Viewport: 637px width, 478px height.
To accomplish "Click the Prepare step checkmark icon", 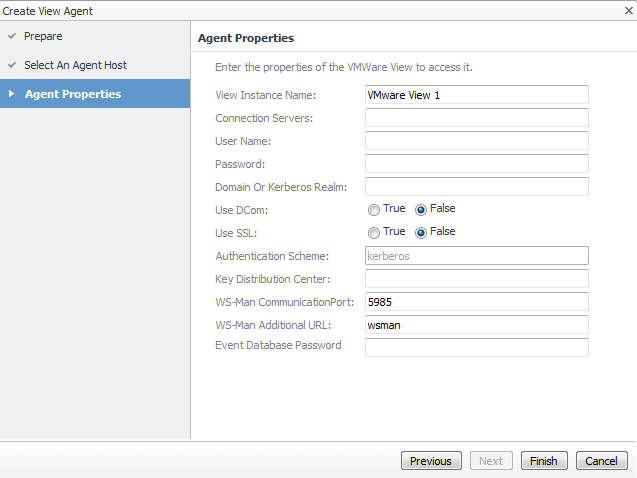I will [11, 36].
